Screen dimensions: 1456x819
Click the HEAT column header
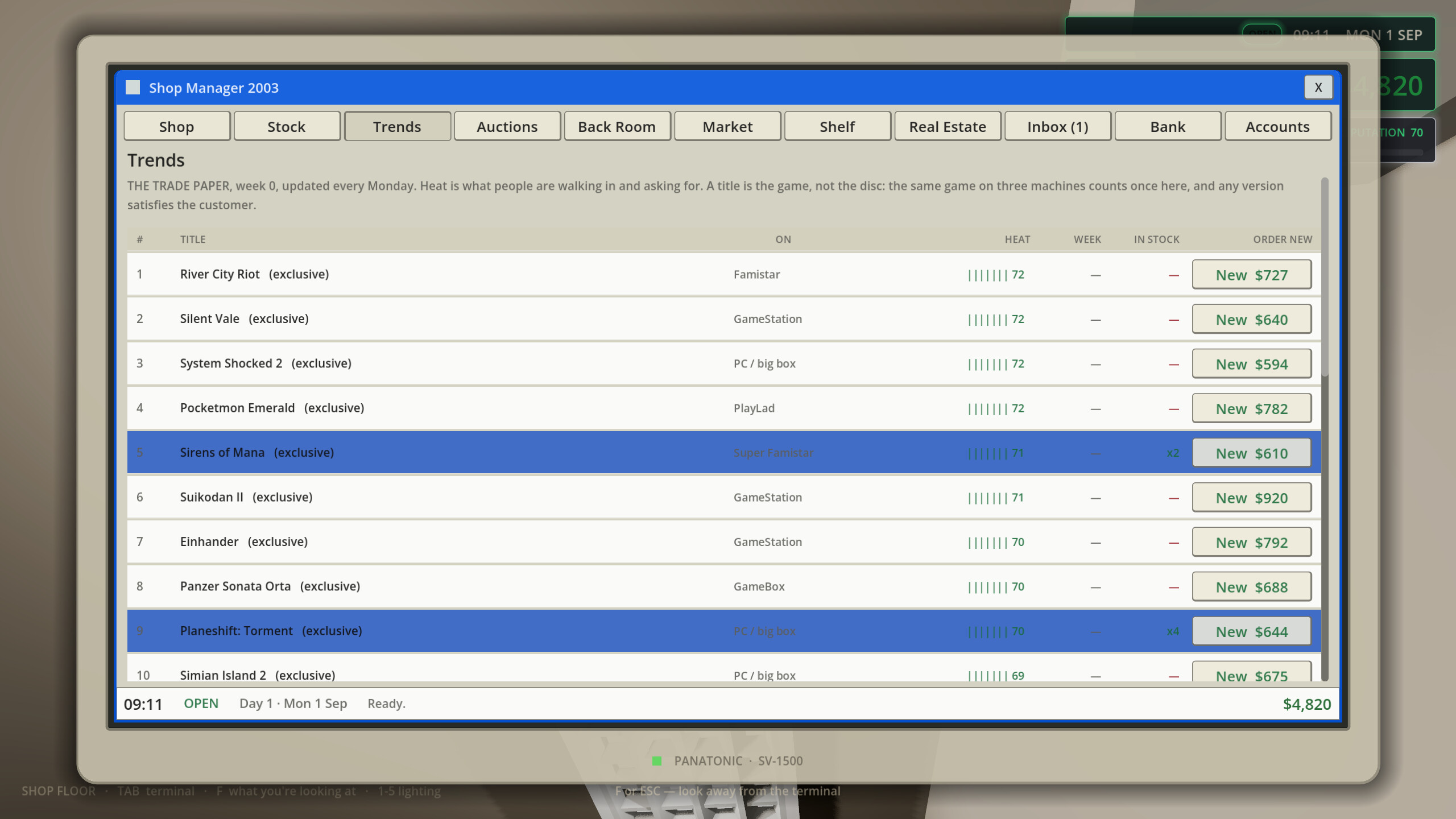[1017, 239]
